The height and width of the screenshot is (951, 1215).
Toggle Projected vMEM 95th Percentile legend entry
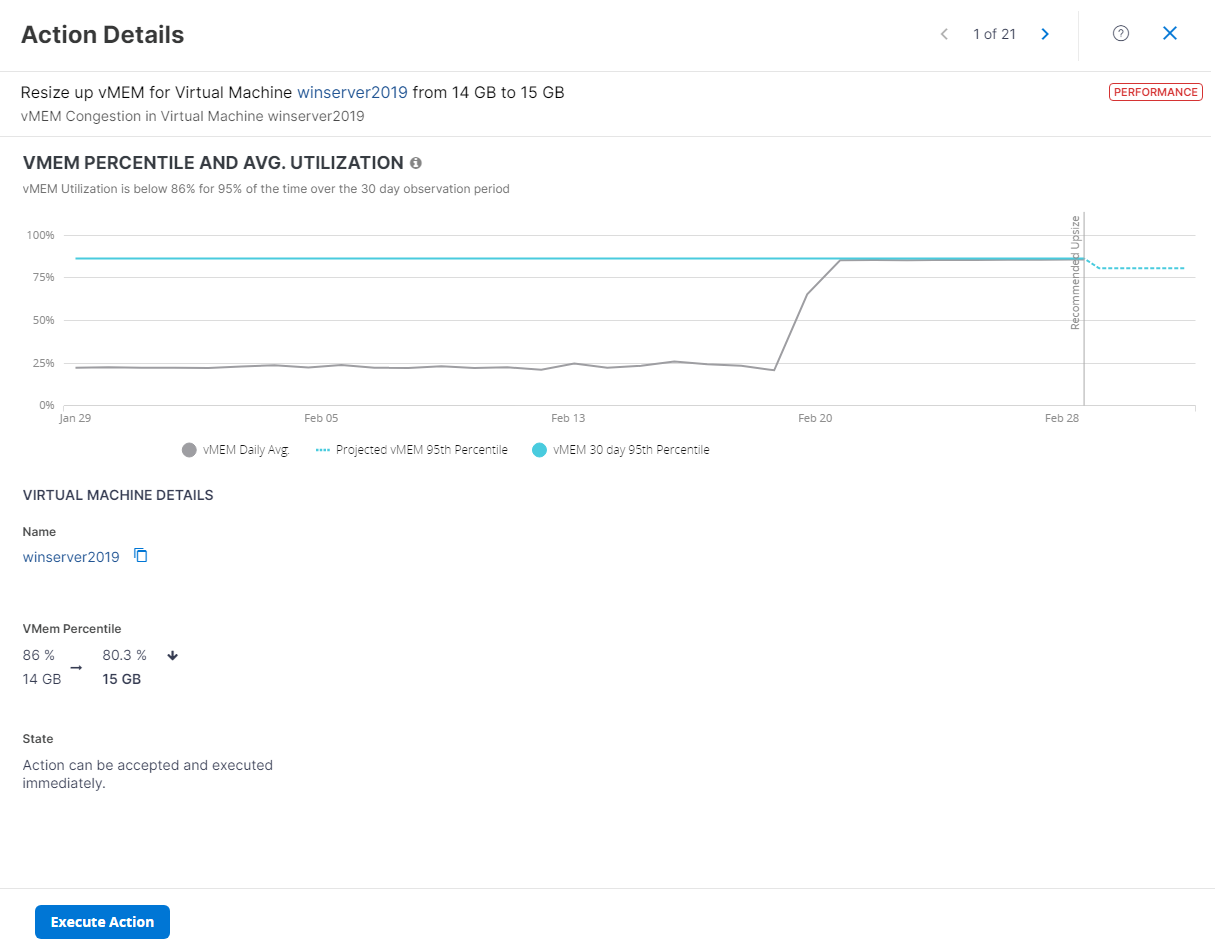(412, 450)
